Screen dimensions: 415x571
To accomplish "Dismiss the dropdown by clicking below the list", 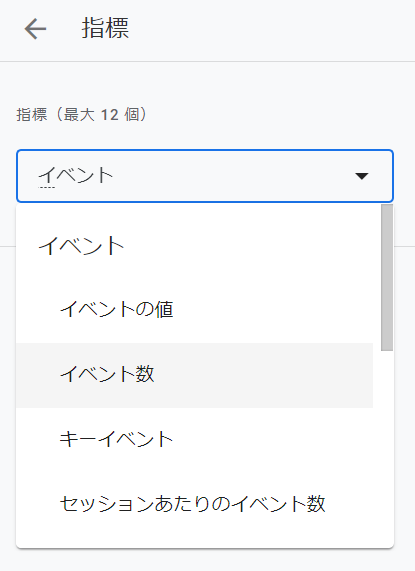I will [208, 560].
